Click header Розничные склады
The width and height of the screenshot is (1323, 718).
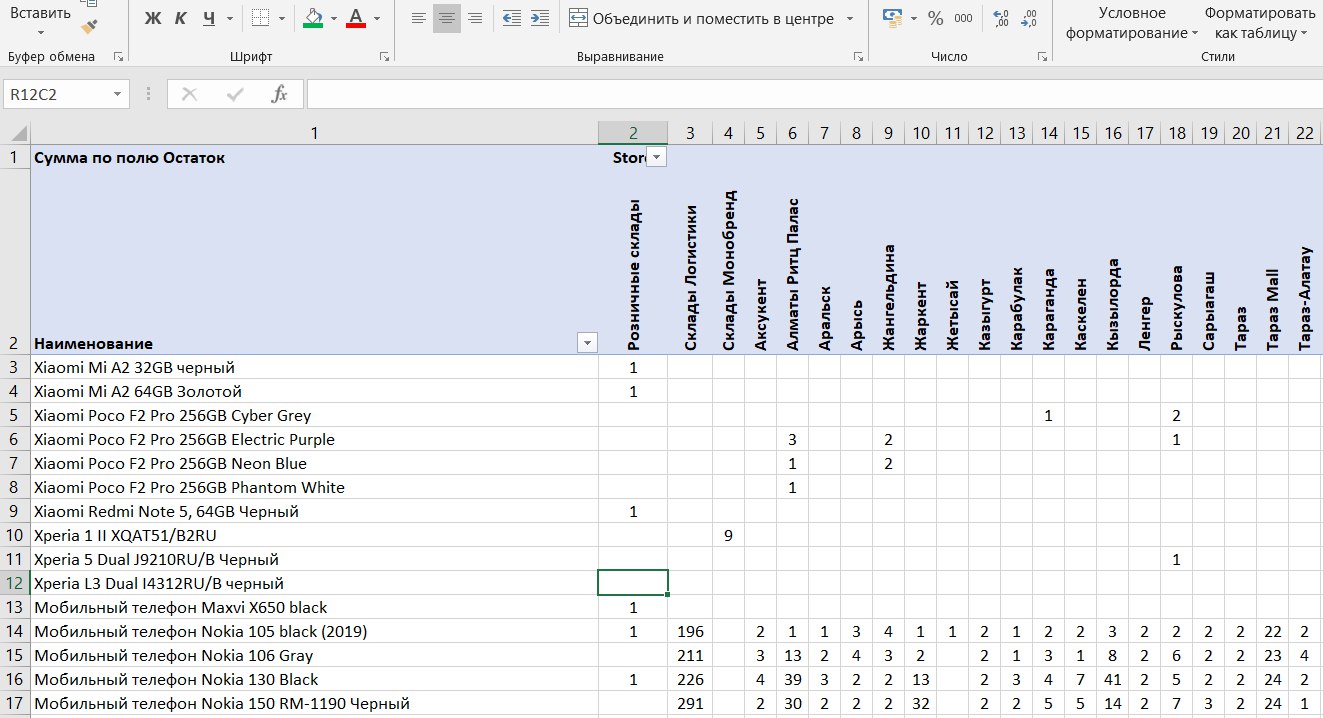[x=634, y=275]
